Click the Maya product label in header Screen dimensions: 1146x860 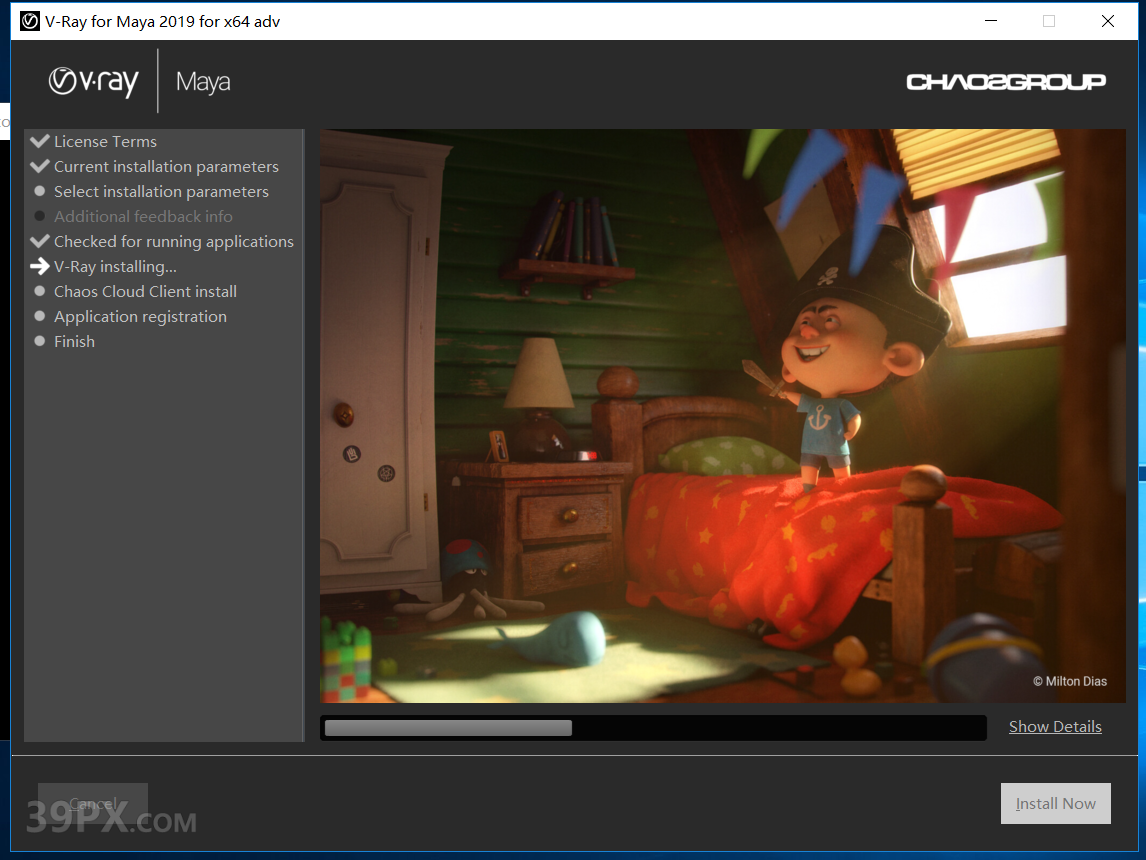tap(203, 82)
